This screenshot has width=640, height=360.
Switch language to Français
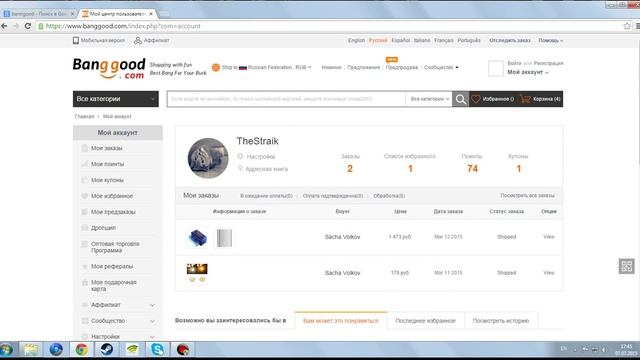click(x=444, y=40)
